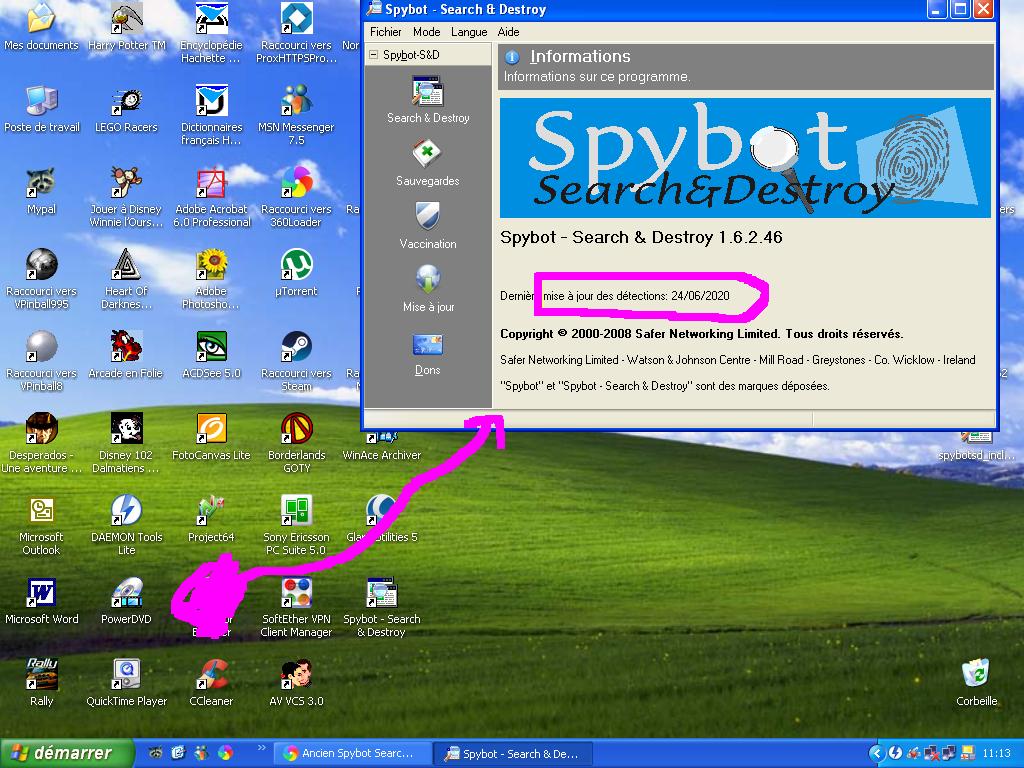
Task: Click version text Spybot 1.6.2.46
Action: click(x=641, y=237)
